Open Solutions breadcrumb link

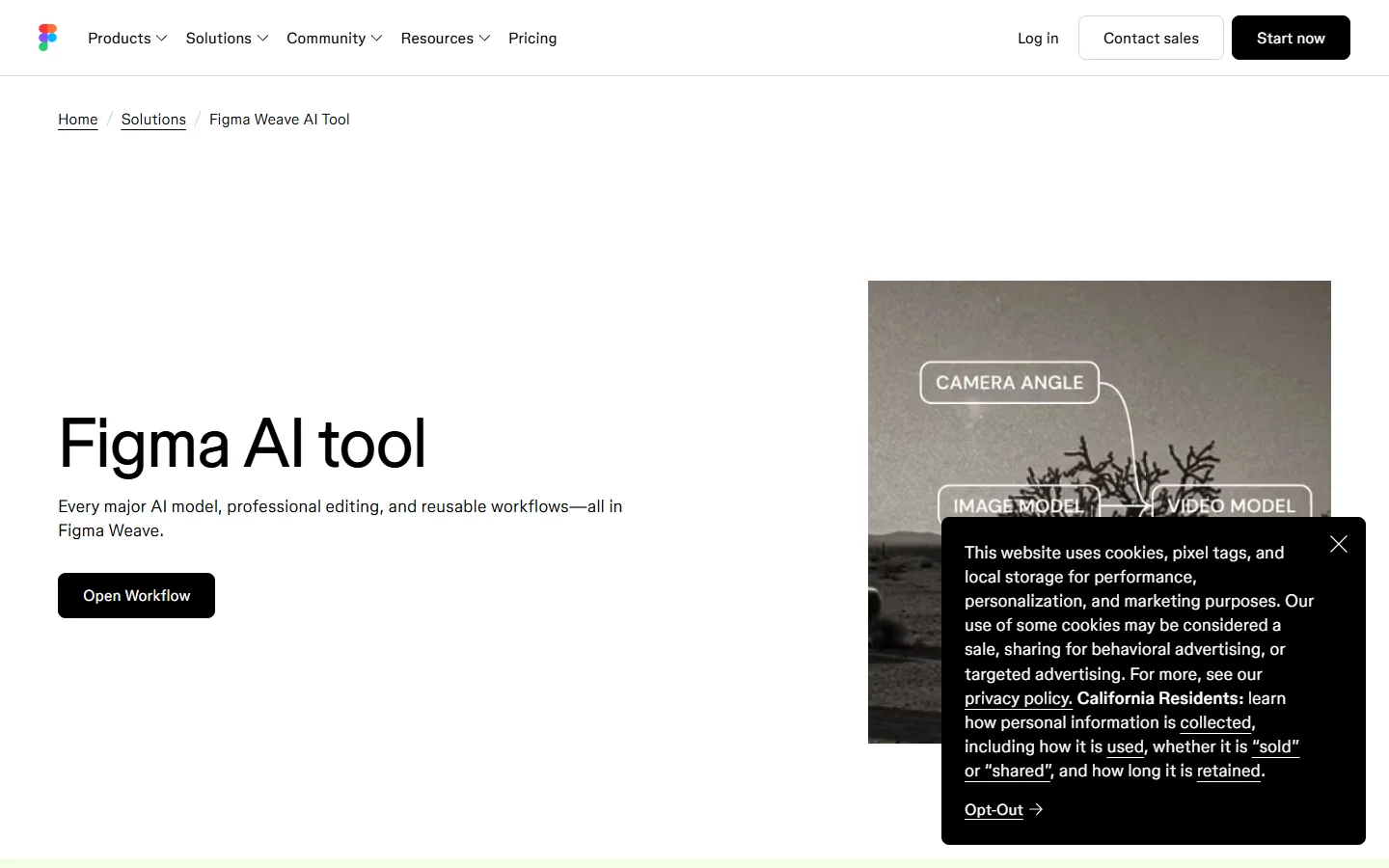[x=153, y=120]
